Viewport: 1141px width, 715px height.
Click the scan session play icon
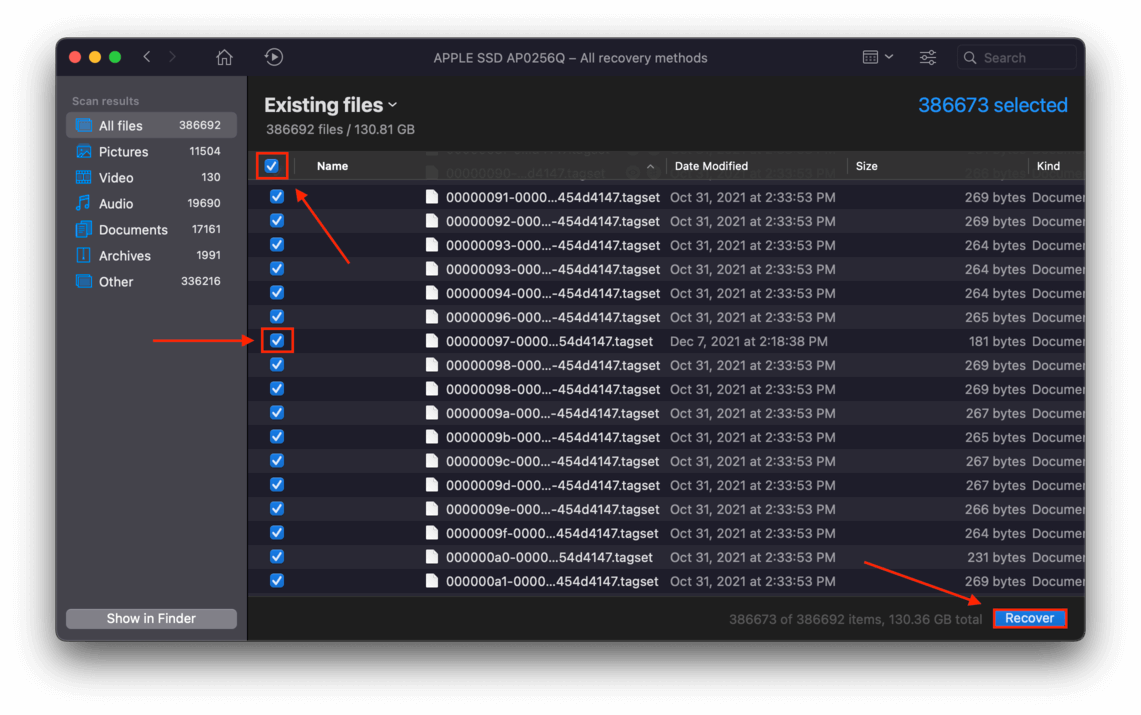[274, 57]
